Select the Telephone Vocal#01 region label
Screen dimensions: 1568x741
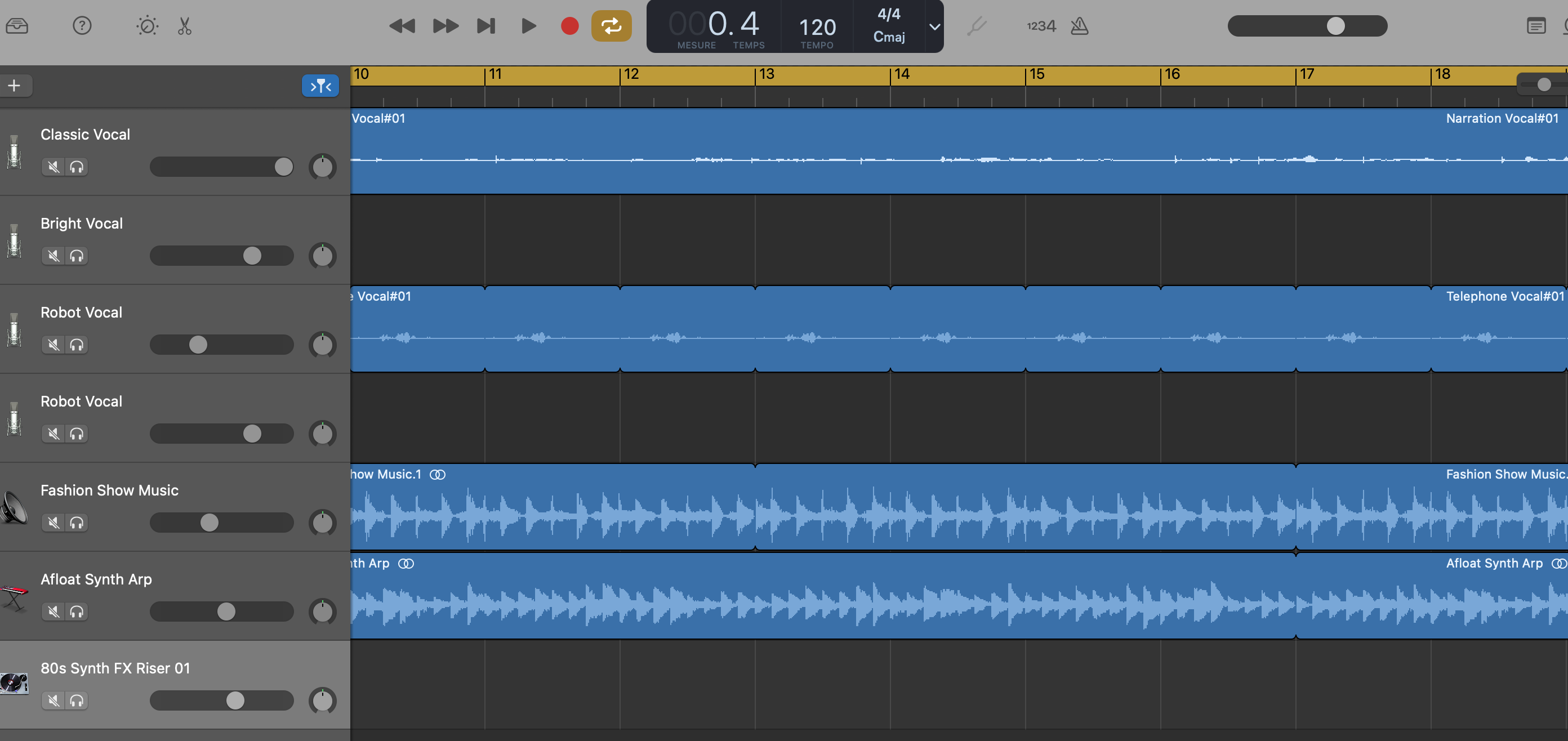click(1505, 296)
